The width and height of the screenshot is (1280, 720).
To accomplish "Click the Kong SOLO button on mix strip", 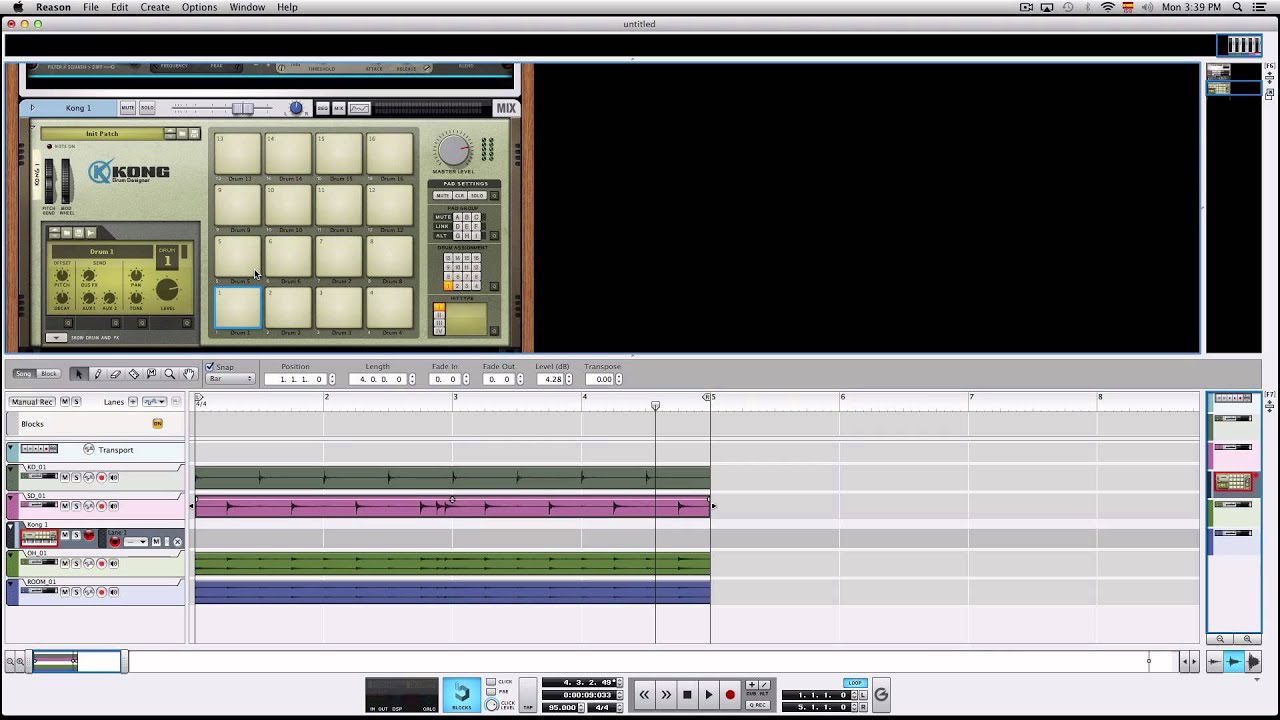I will pos(147,108).
